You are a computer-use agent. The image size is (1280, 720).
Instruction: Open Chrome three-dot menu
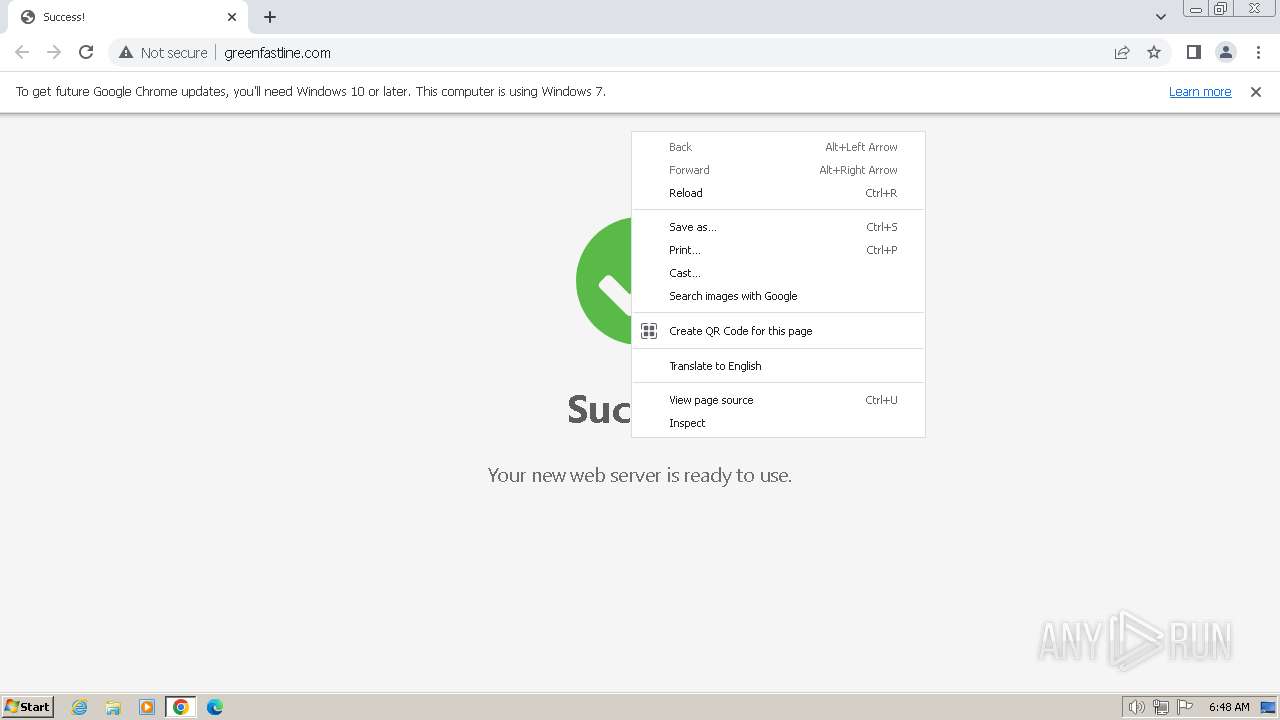point(1258,52)
